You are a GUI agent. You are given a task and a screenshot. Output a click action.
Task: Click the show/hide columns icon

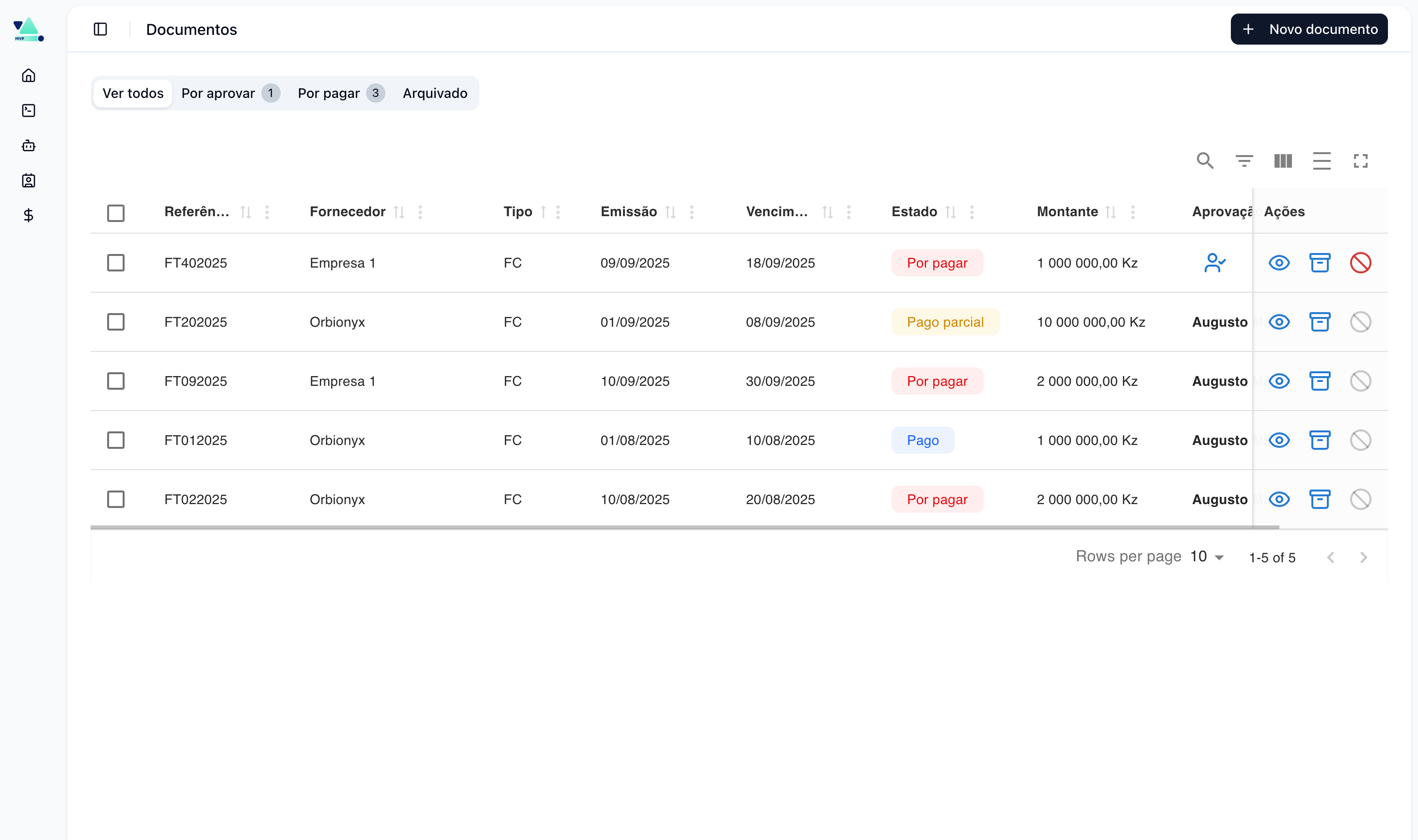[x=1283, y=161]
